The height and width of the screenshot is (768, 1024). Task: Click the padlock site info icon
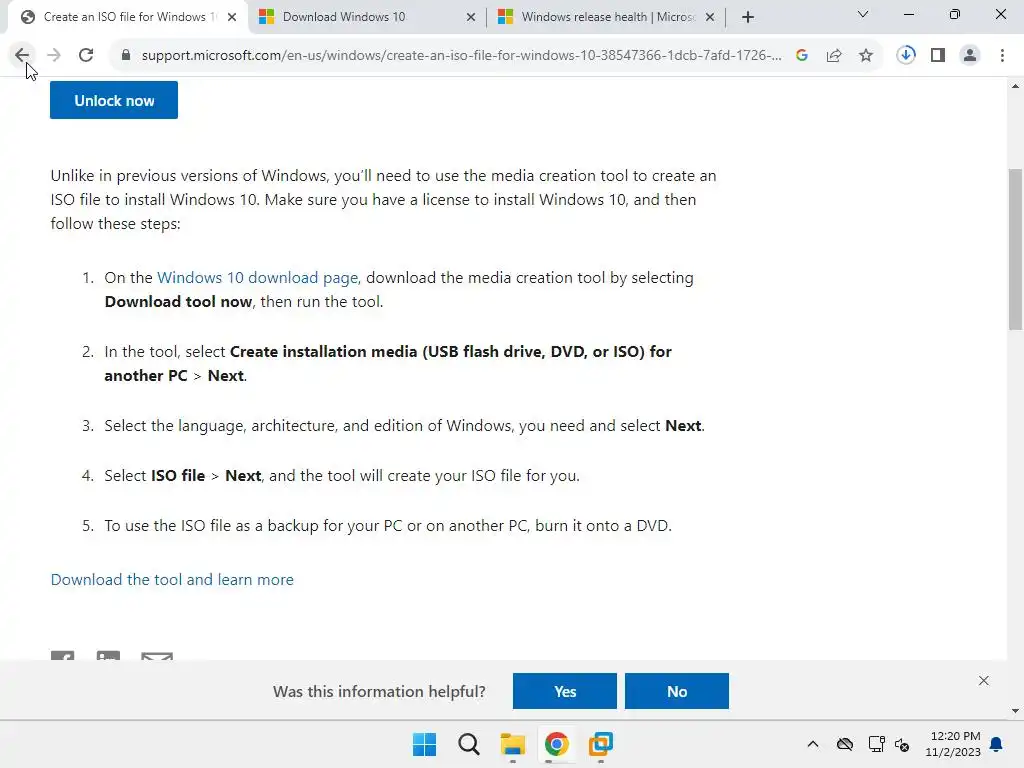pos(126,55)
